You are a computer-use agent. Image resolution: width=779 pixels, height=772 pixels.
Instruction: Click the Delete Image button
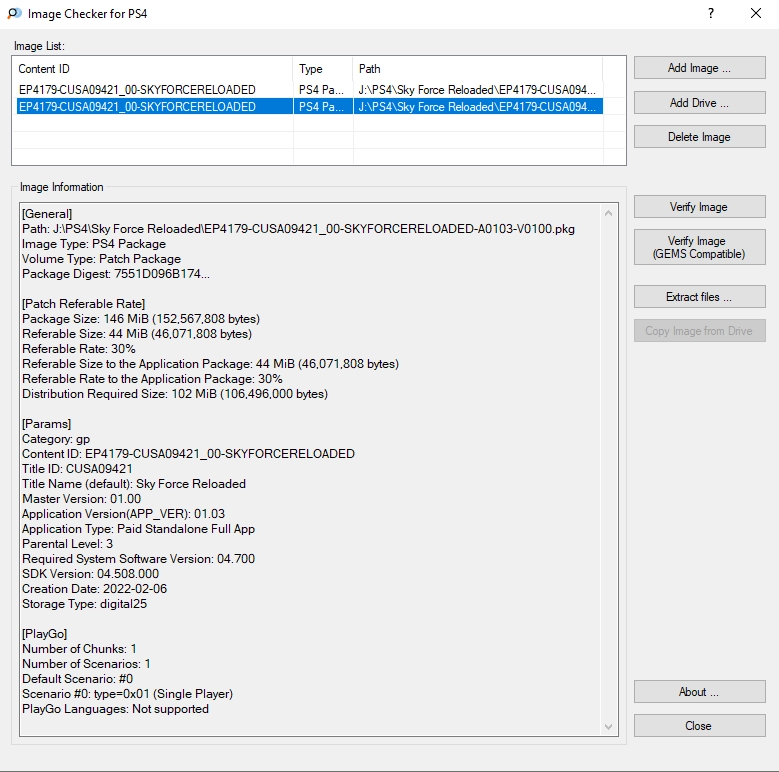tap(699, 137)
